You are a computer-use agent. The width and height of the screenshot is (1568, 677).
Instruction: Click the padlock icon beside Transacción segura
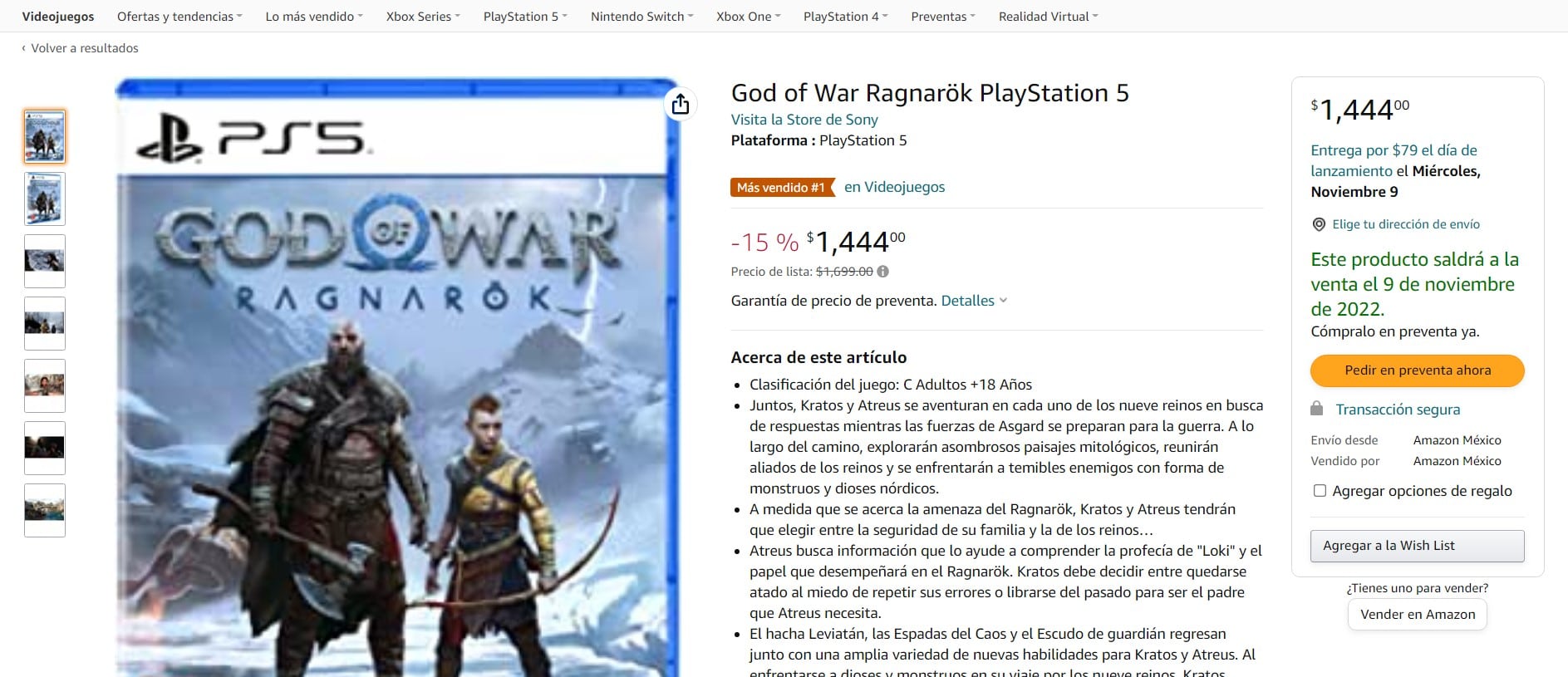1316,409
